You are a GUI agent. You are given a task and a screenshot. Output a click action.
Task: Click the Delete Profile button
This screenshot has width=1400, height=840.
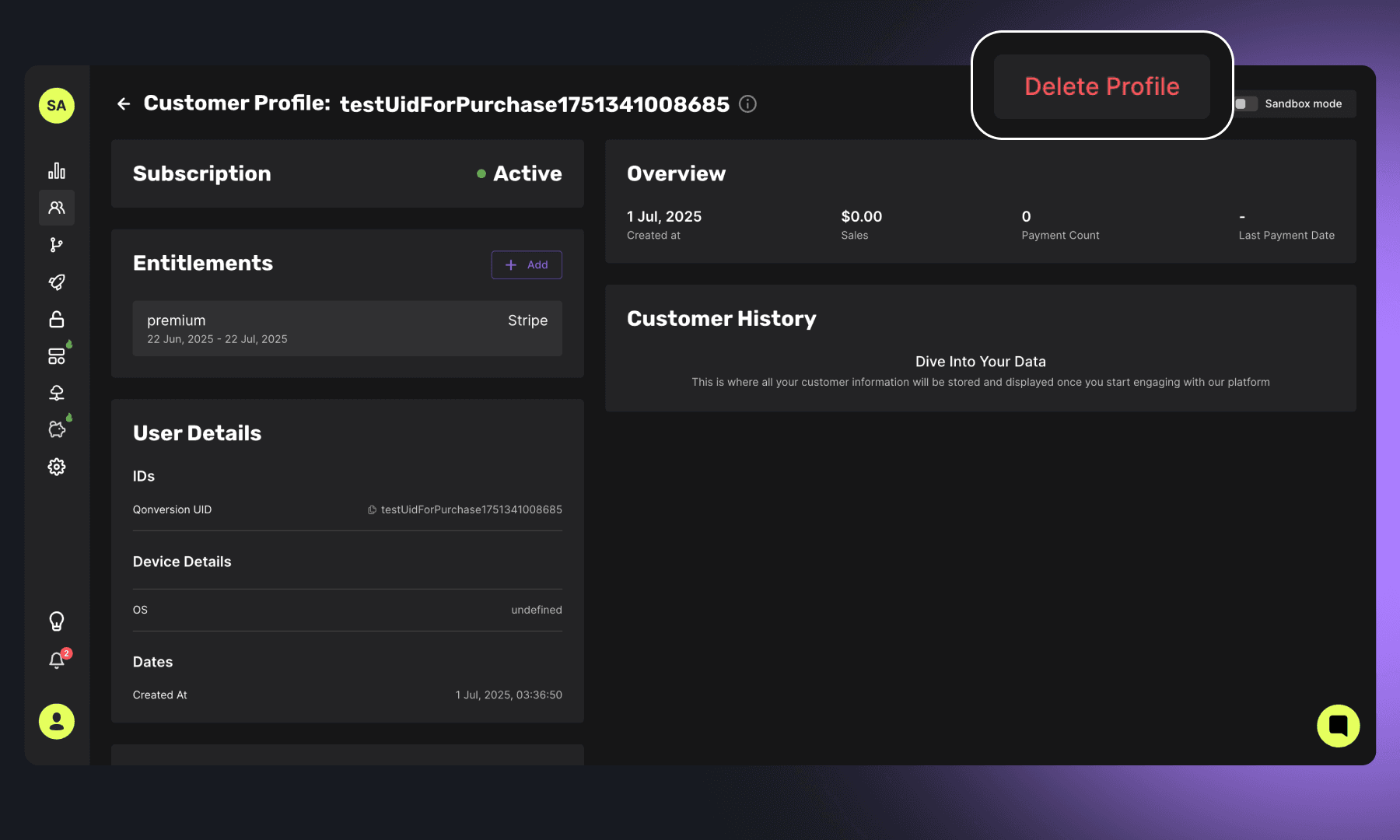pyautogui.click(x=1101, y=86)
